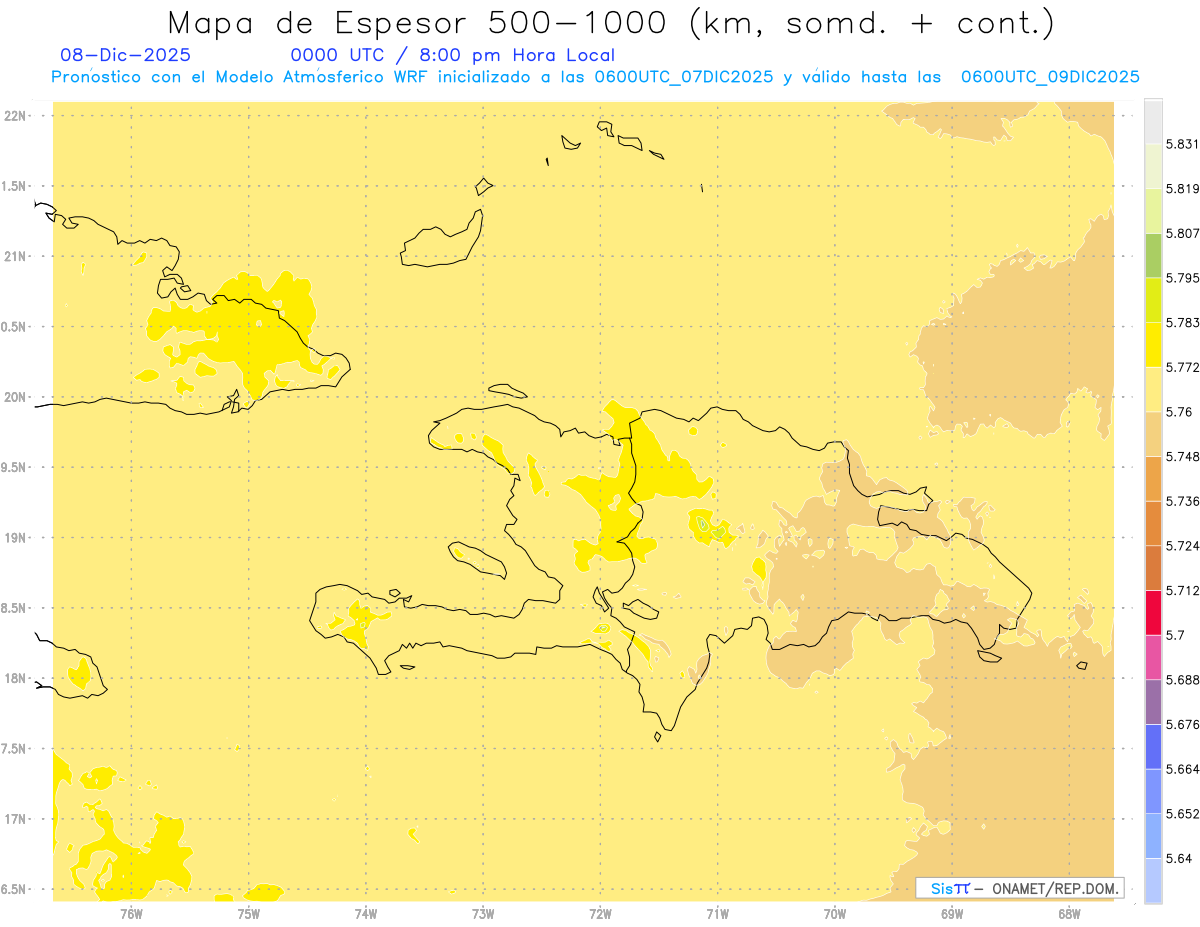
Task: Click the pink legend swatch between 5.688 and 5.7
Action: [x=1153, y=657]
